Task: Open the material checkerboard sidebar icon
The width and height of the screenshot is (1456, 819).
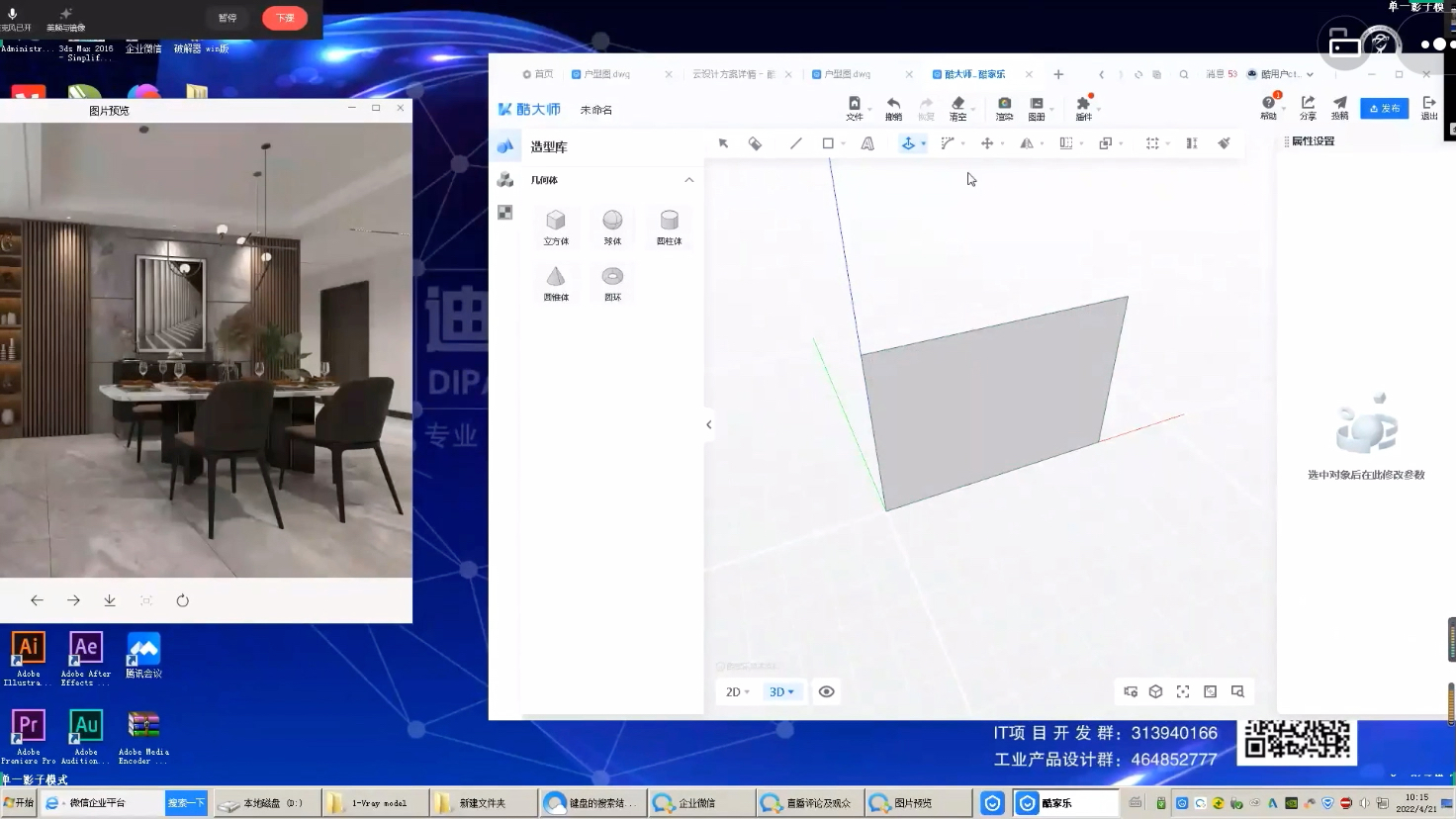Action: point(505,212)
